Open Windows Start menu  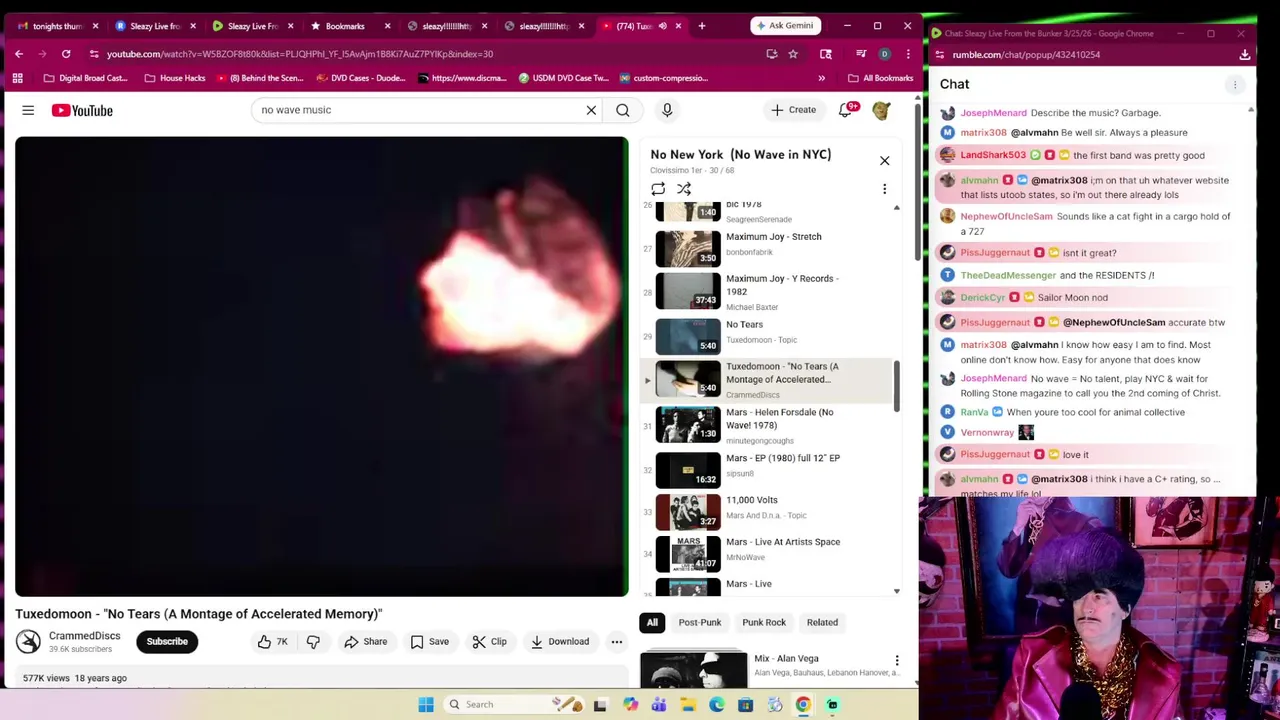pos(426,704)
